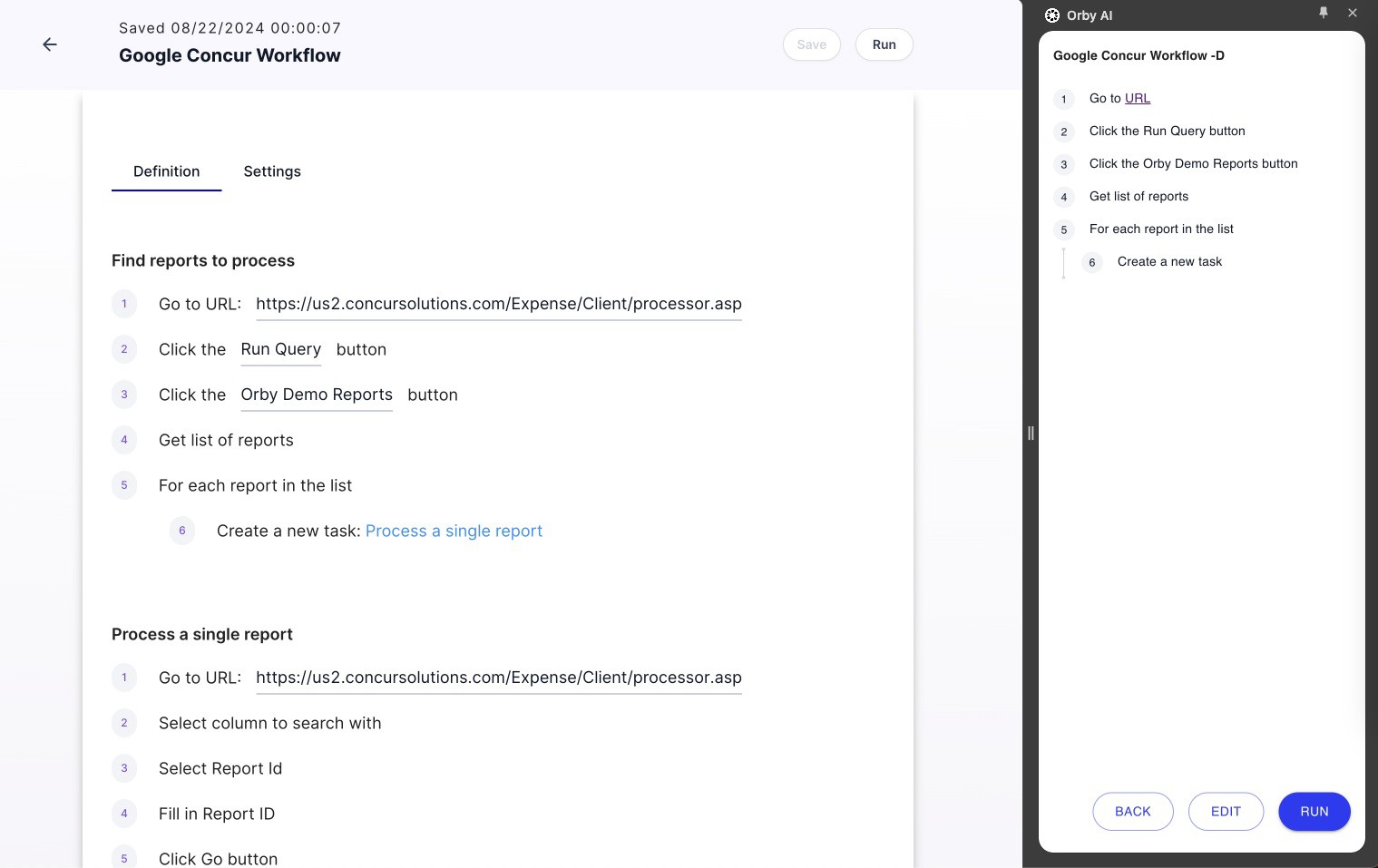
Task: Click the 'Fill in Report ID' step
Action: point(217,814)
